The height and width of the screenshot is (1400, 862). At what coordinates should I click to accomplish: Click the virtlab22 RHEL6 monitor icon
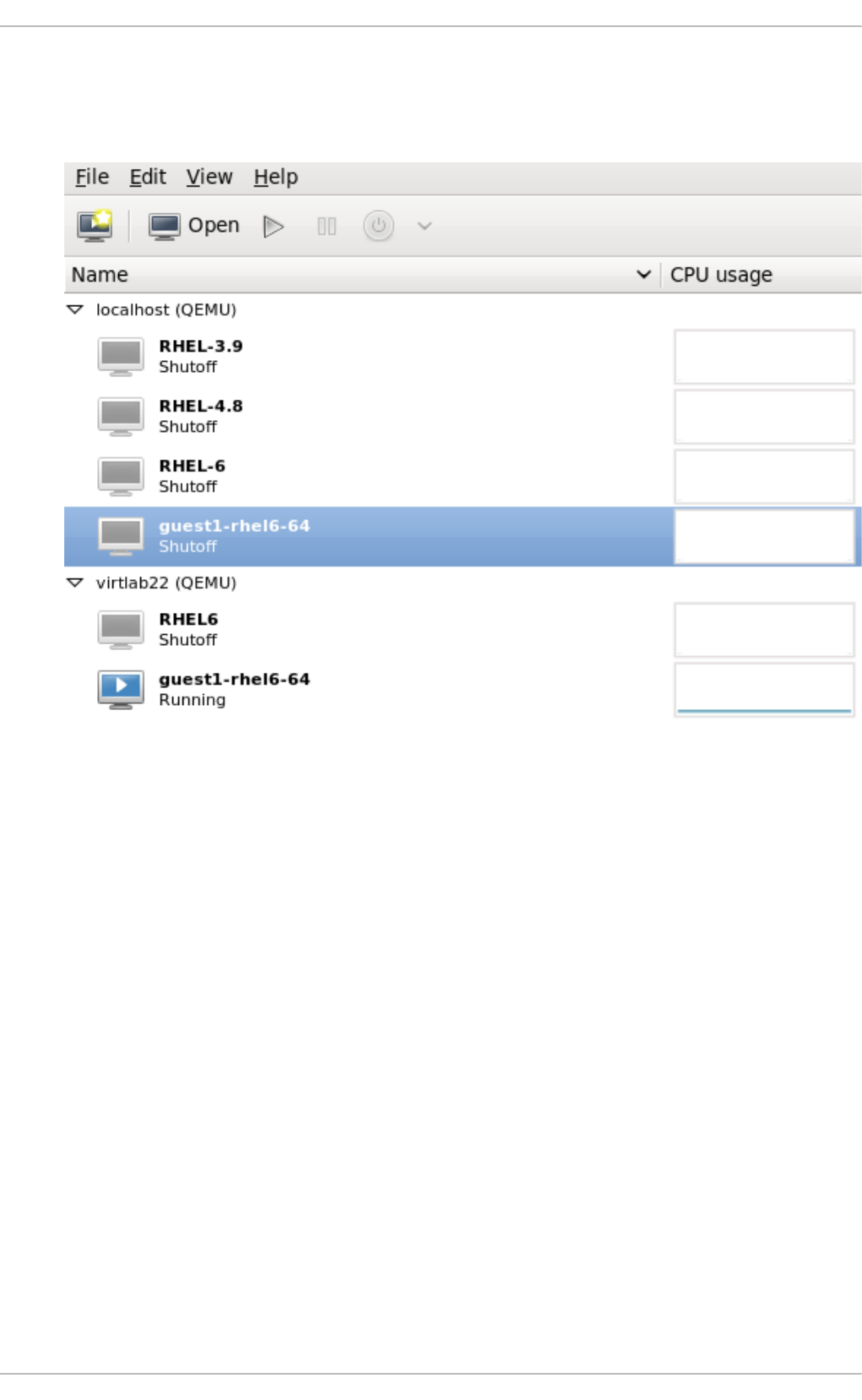tap(120, 629)
